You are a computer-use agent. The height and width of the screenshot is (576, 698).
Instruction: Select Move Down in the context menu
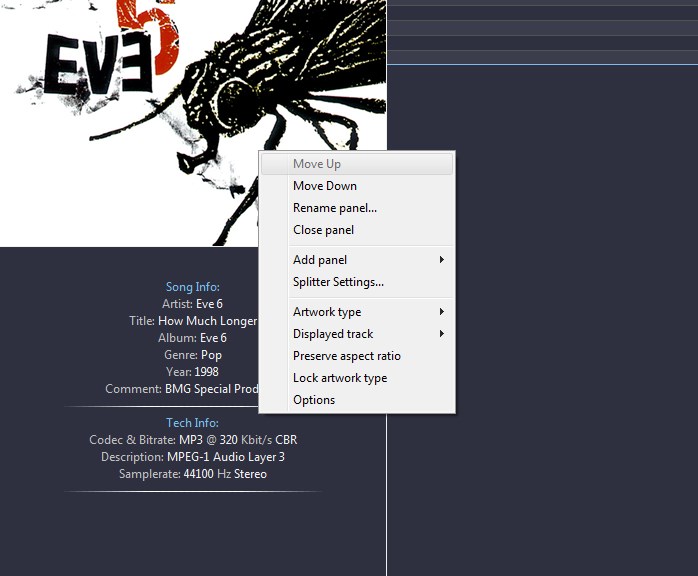tap(325, 186)
